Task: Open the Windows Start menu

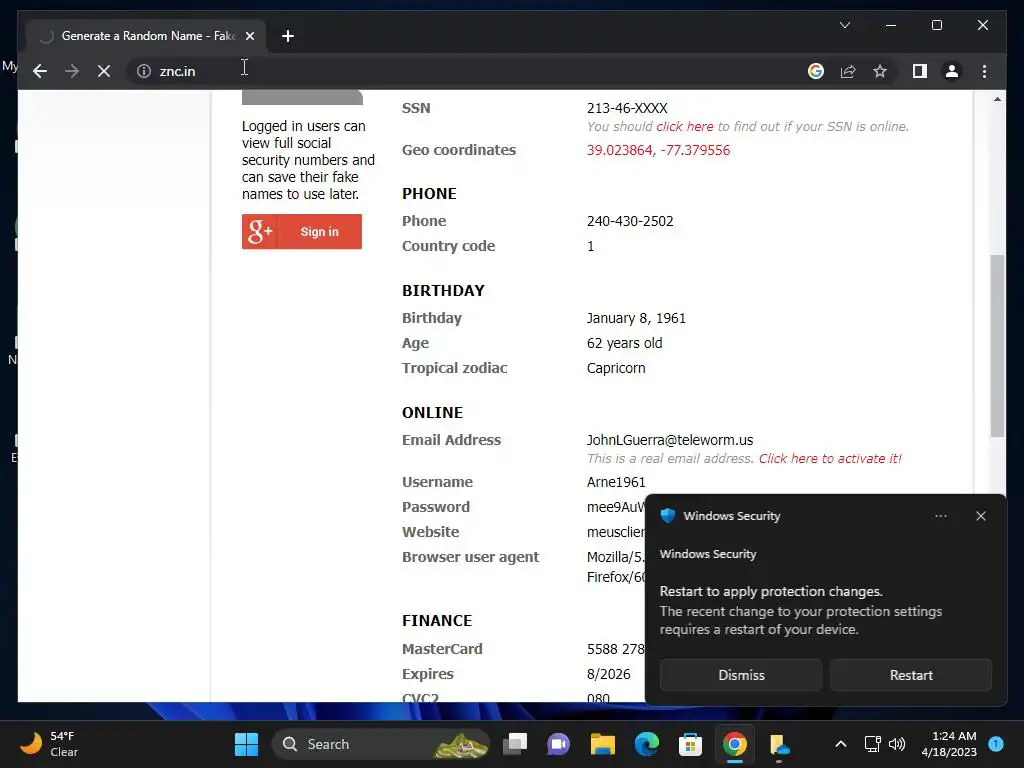Action: [x=246, y=744]
